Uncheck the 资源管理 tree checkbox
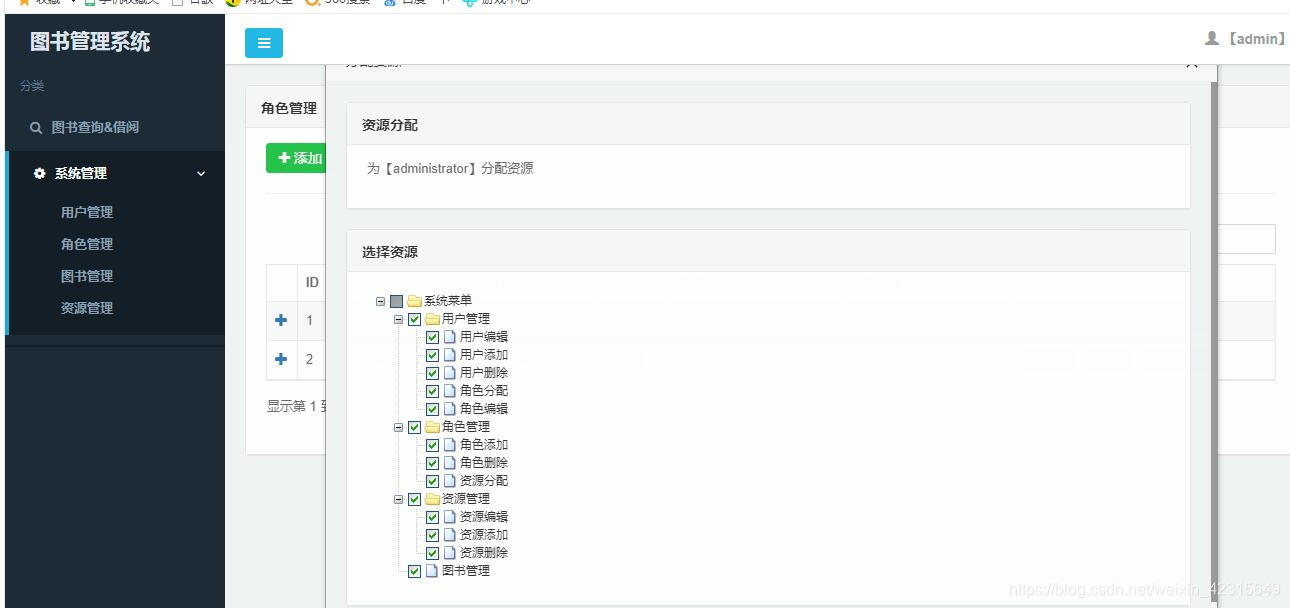Screen dimensions: 1290x608 (x=415, y=499)
